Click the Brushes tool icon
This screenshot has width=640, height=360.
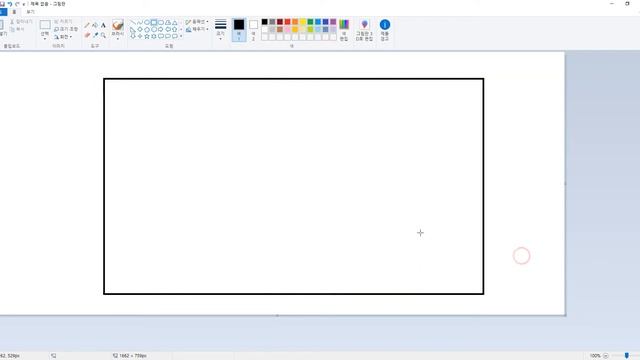coord(118,25)
